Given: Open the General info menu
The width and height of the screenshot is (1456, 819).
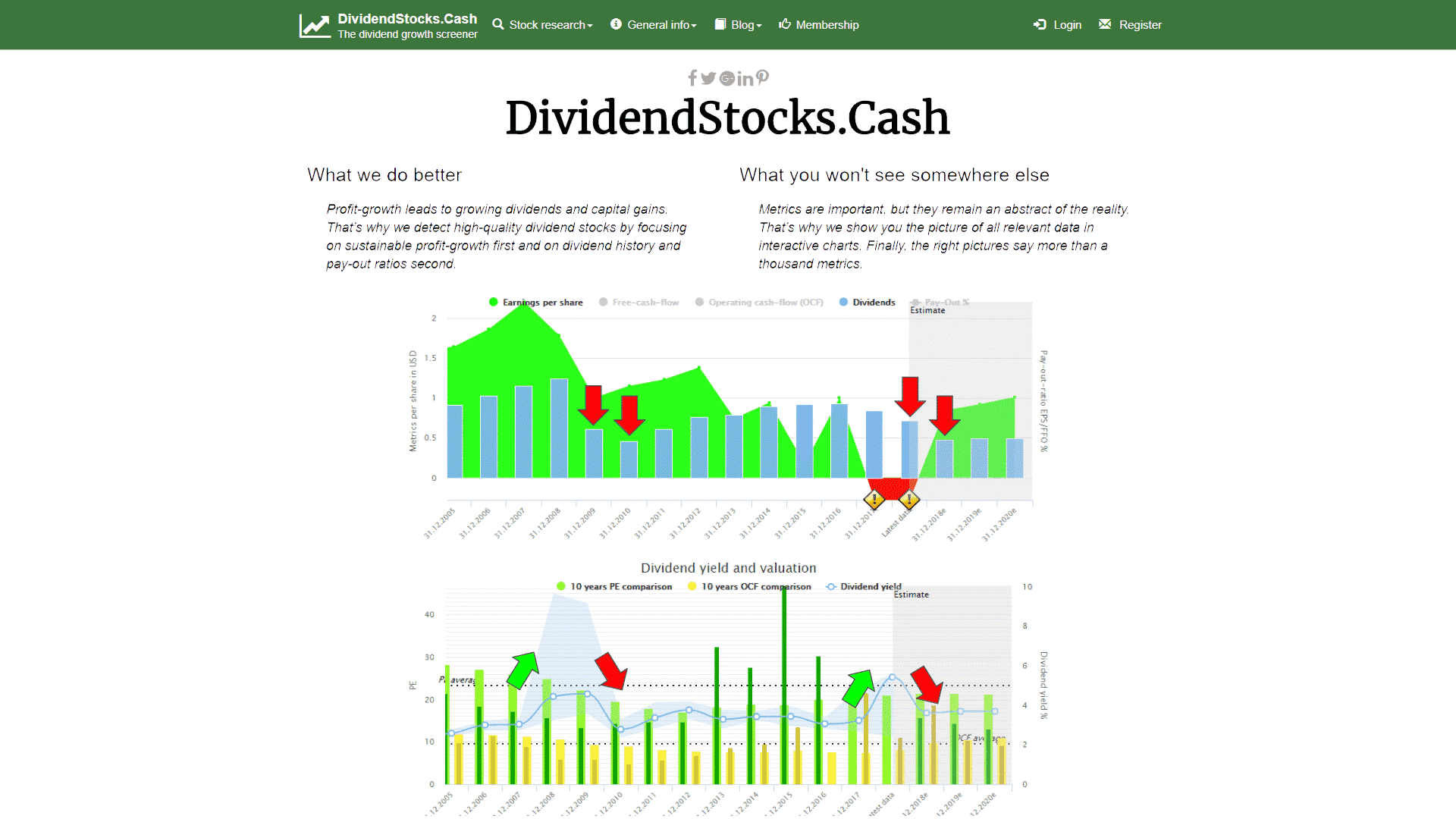Looking at the screenshot, I should (654, 24).
